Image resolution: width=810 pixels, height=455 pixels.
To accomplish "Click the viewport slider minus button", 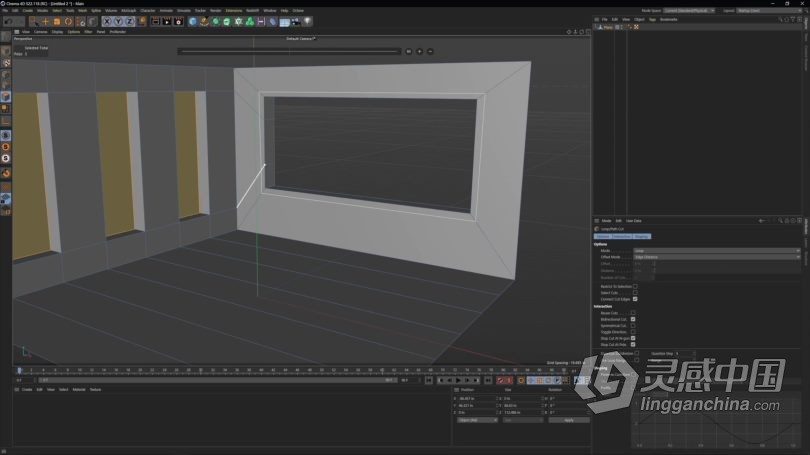I will coord(430,52).
